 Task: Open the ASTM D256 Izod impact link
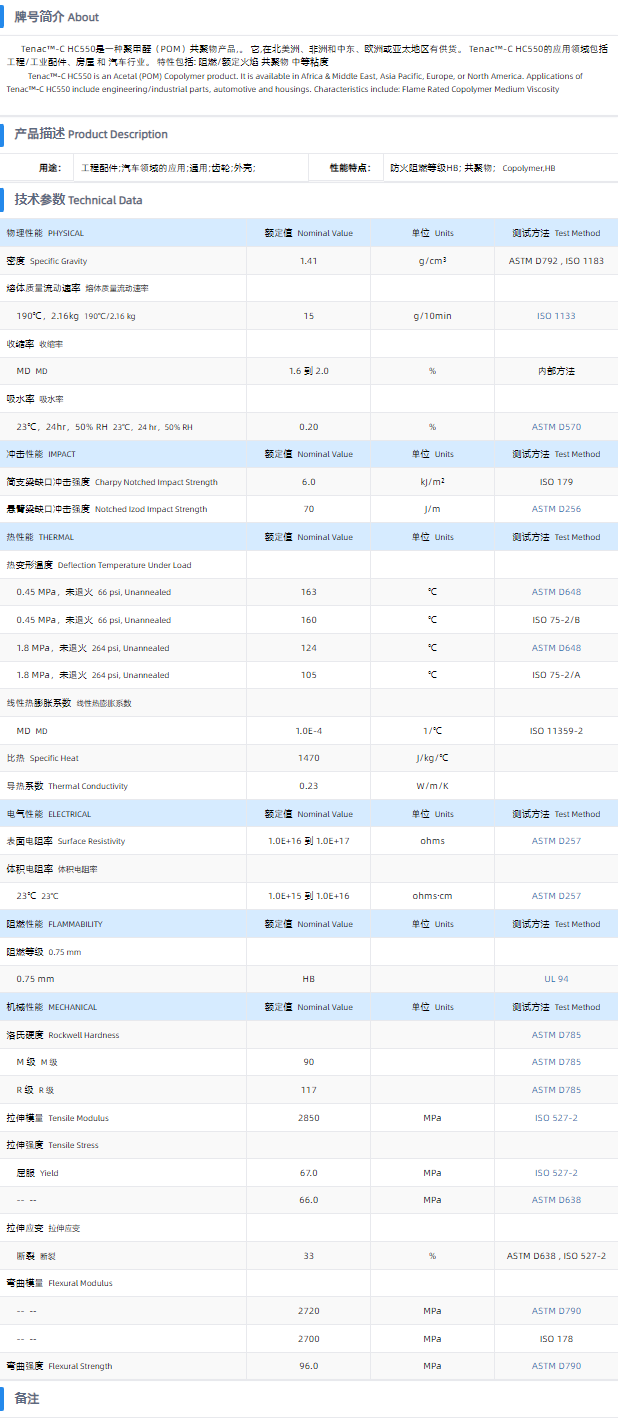556,509
